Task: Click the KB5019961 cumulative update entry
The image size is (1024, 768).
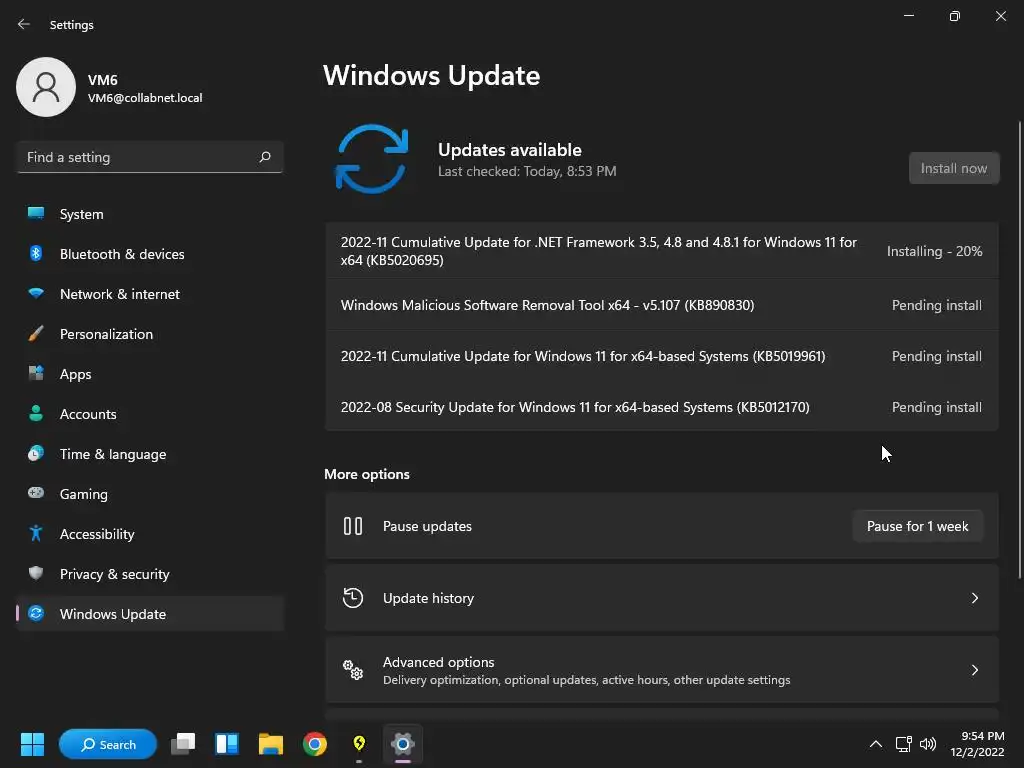Action: 662,356
